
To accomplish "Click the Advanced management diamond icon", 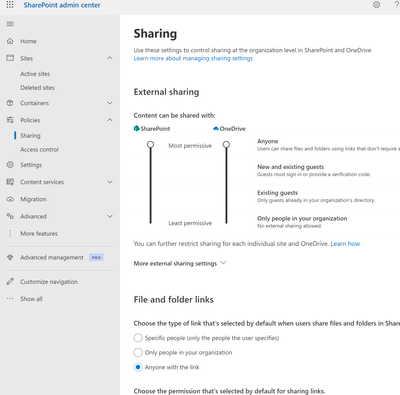I will click(x=10, y=257).
